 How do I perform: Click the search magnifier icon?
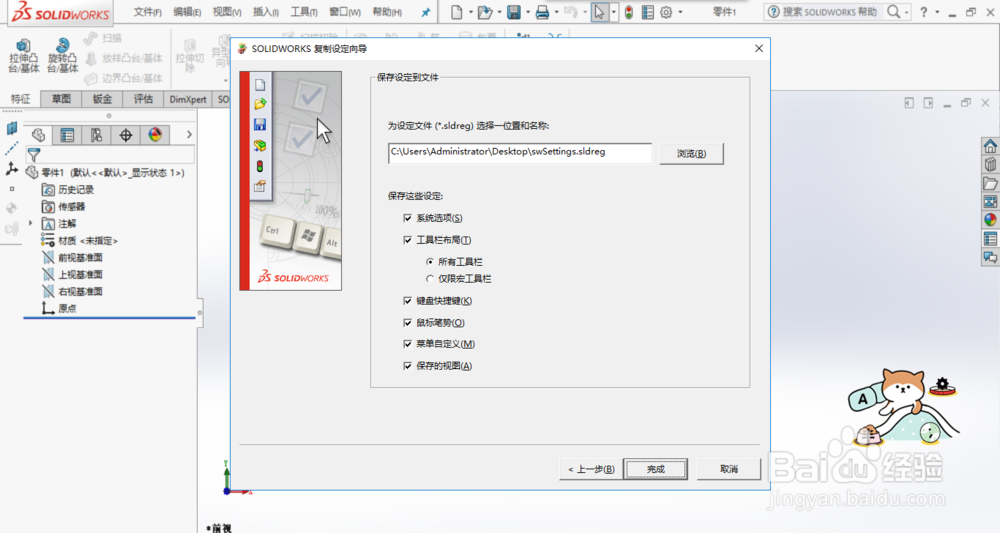pyautogui.click(x=893, y=11)
